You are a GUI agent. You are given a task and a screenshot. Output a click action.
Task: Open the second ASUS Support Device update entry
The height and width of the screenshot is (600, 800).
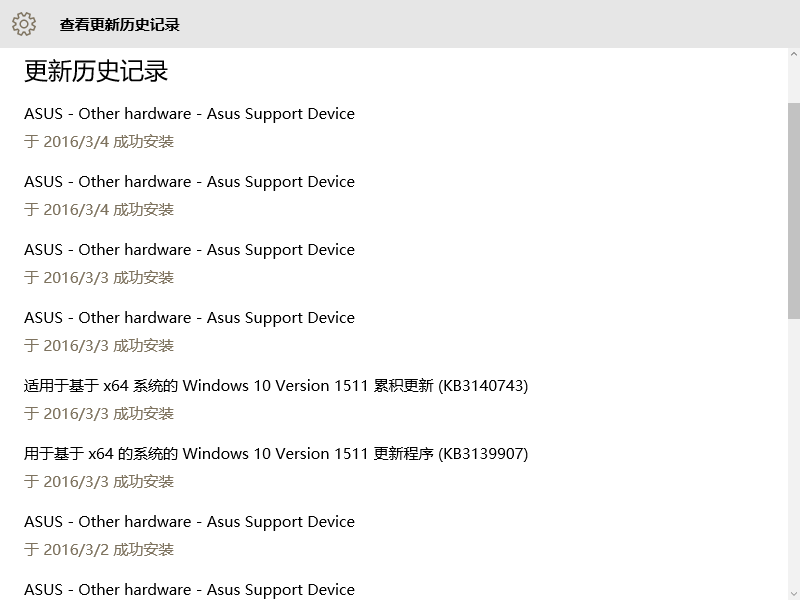coord(189,182)
